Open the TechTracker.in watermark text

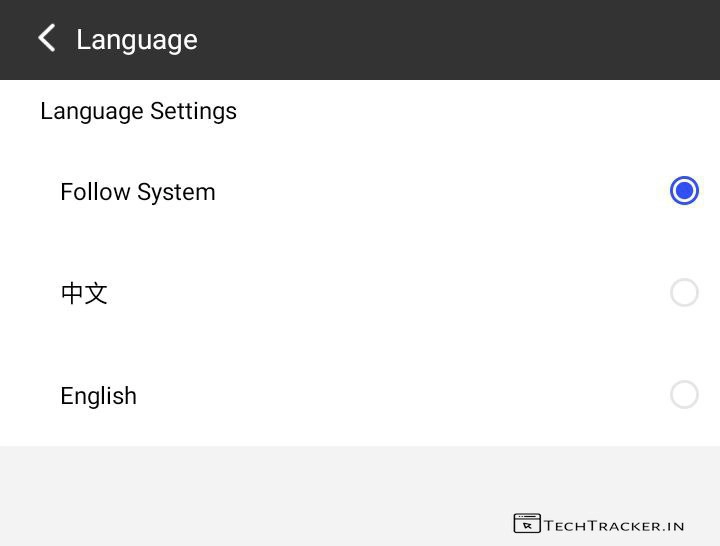(614, 525)
